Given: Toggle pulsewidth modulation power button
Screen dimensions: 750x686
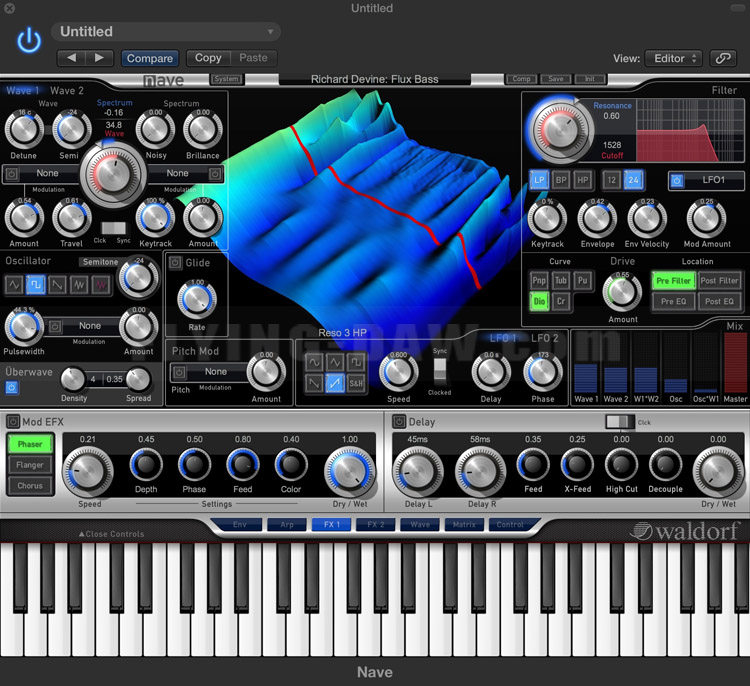Looking at the screenshot, I should click(x=55, y=326).
